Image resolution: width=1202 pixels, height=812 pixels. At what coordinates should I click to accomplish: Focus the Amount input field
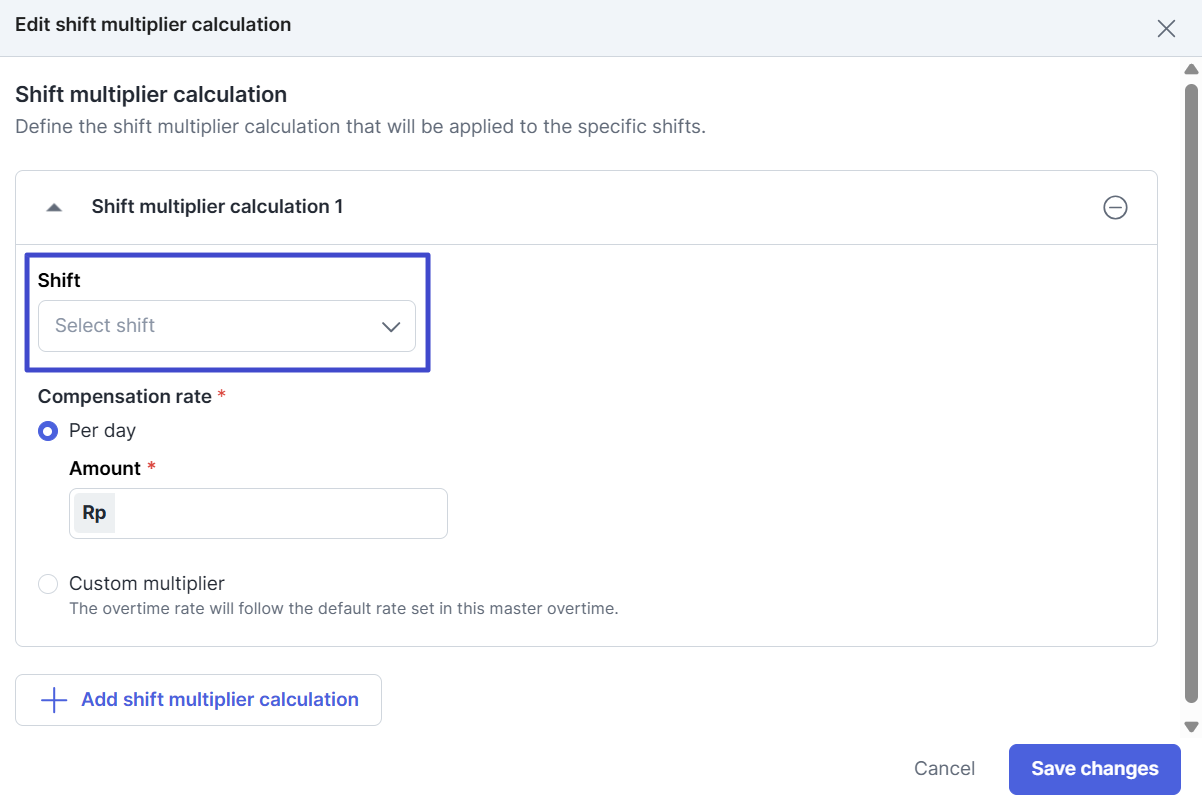280,514
